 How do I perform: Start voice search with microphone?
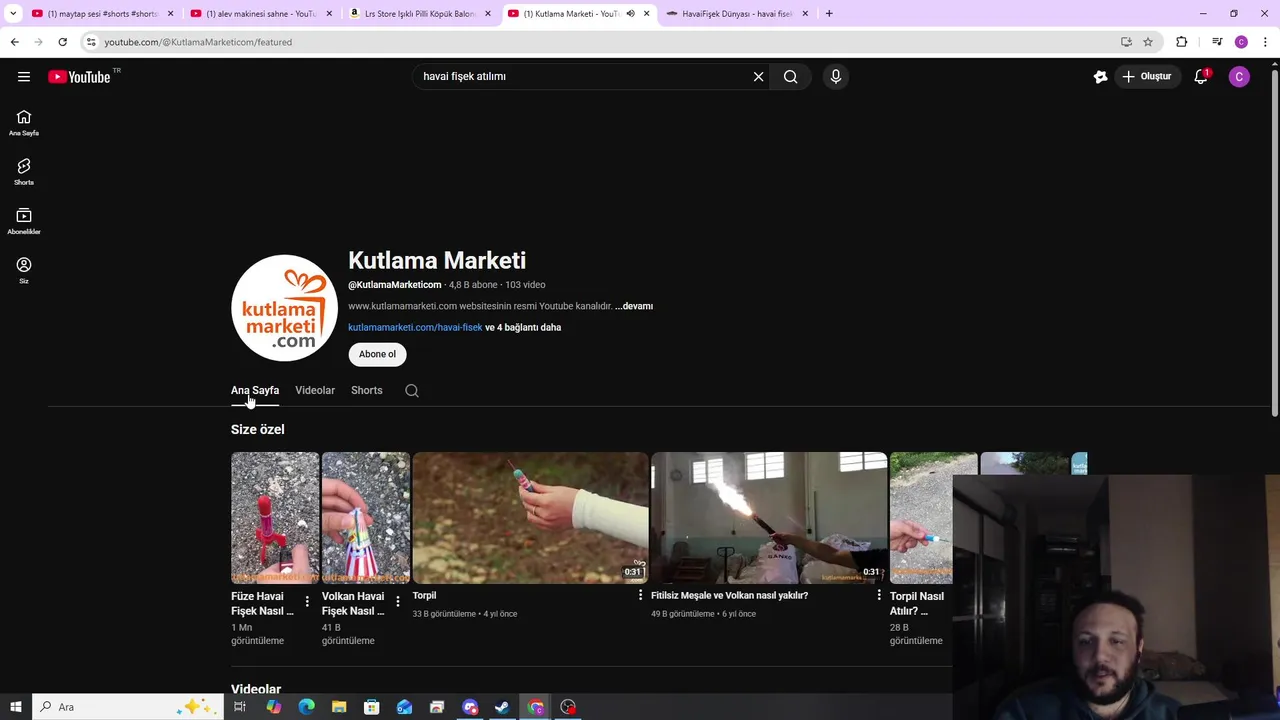point(836,76)
